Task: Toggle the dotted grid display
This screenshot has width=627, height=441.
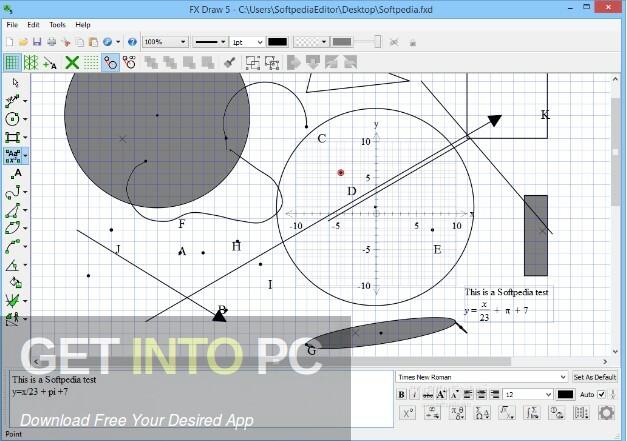Action: (x=91, y=62)
